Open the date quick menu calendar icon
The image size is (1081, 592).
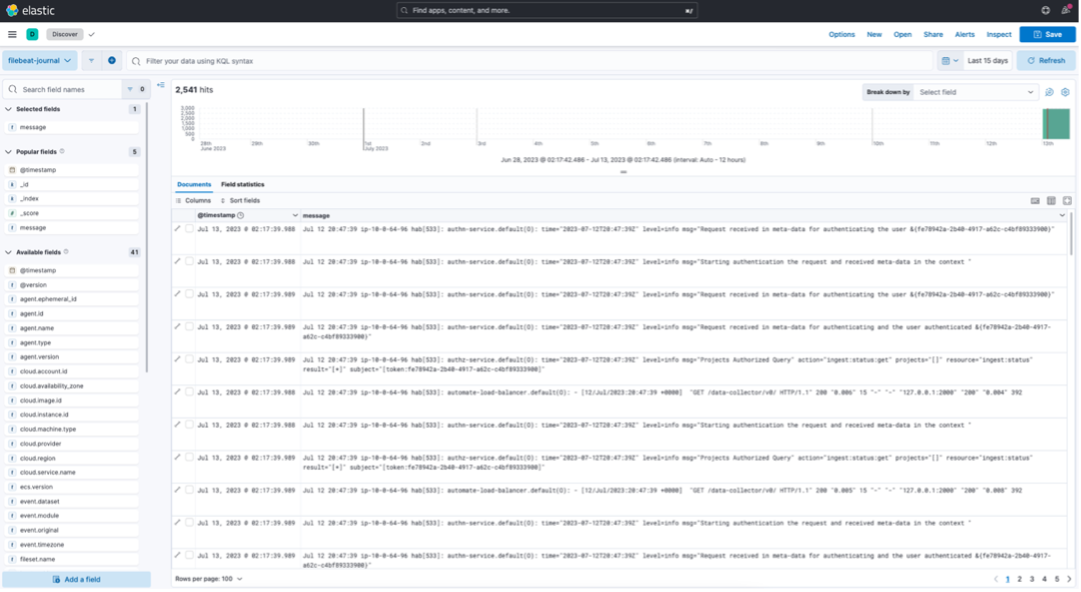click(x=949, y=61)
